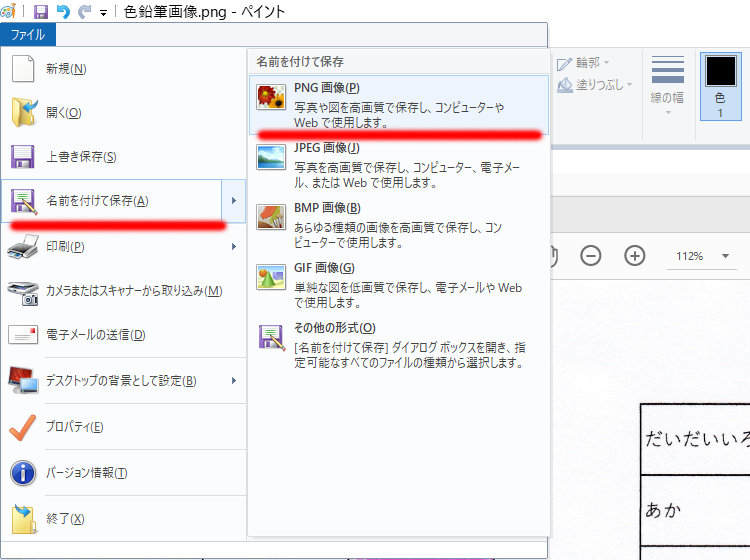
Task: Select the 色 1 black color swatch
Action: point(721,86)
